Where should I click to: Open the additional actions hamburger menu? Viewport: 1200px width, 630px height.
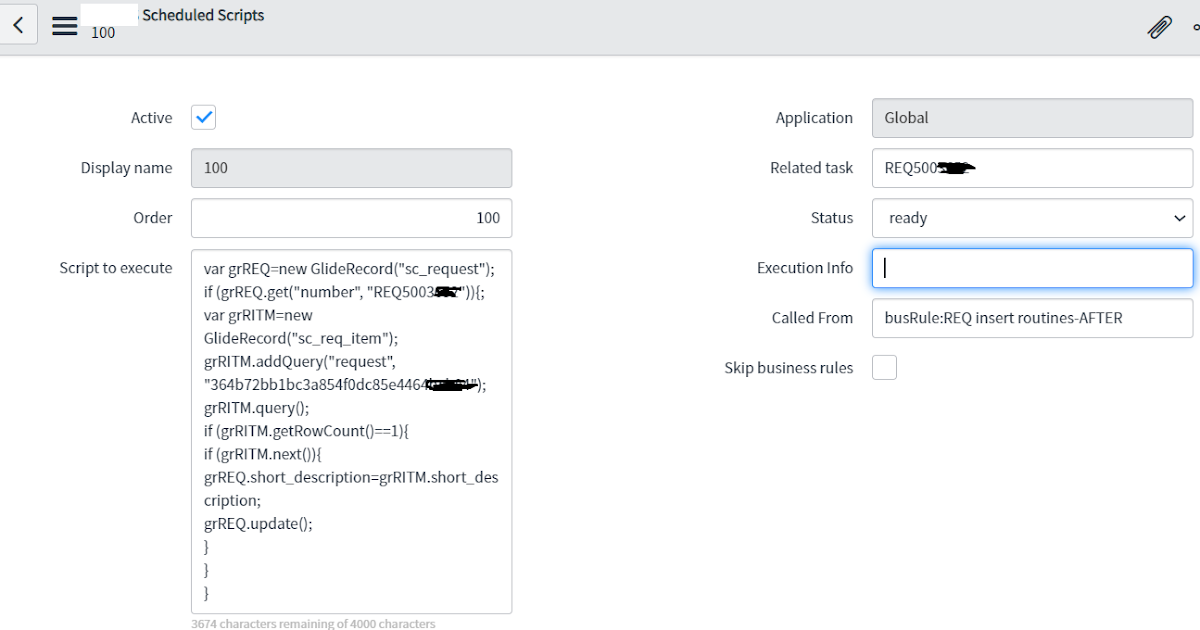[x=64, y=26]
